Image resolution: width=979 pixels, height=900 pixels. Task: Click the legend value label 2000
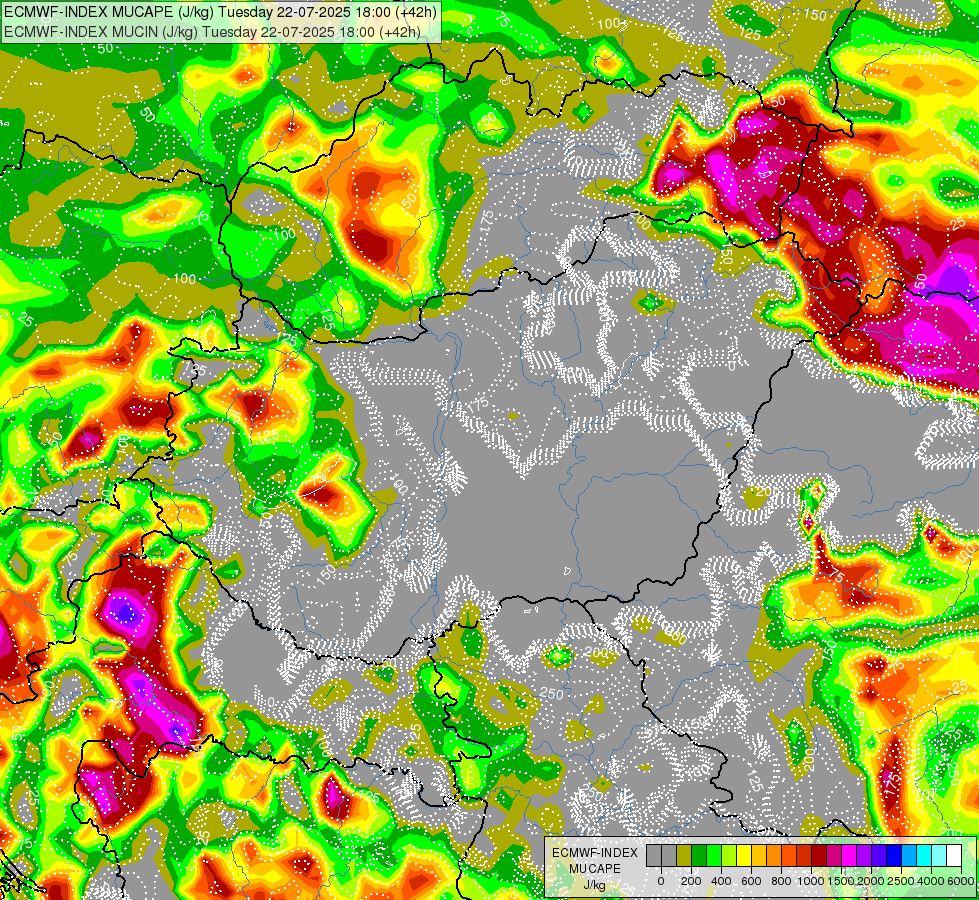[872, 881]
